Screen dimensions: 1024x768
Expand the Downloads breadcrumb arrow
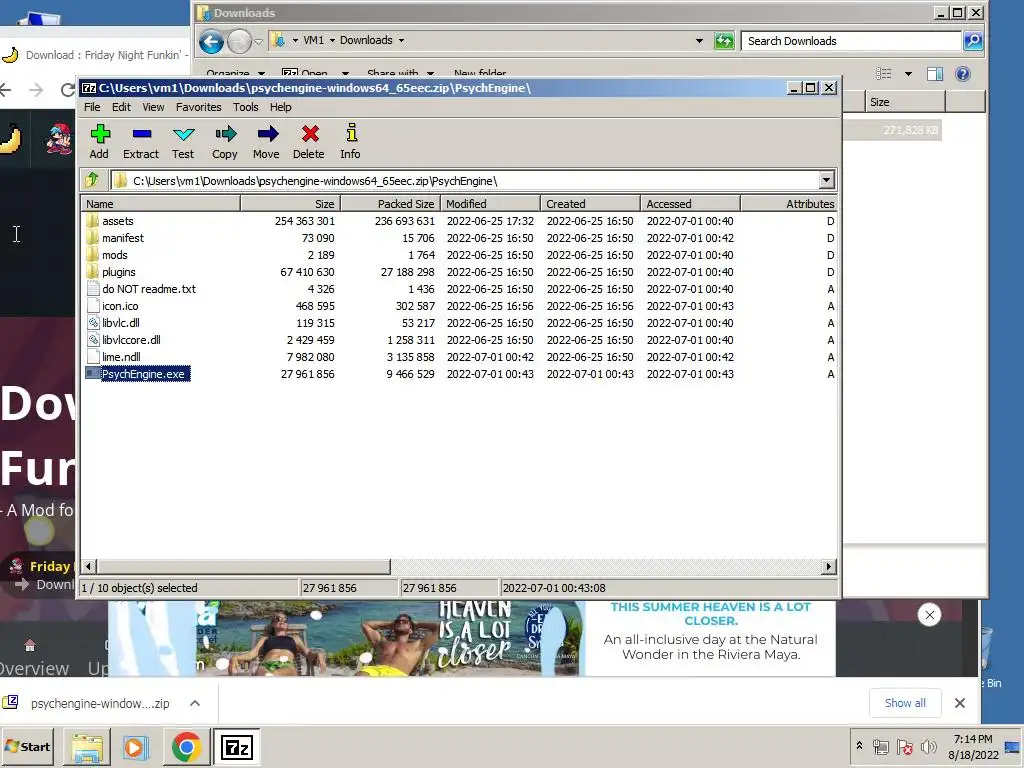click(x=401, y=40)
